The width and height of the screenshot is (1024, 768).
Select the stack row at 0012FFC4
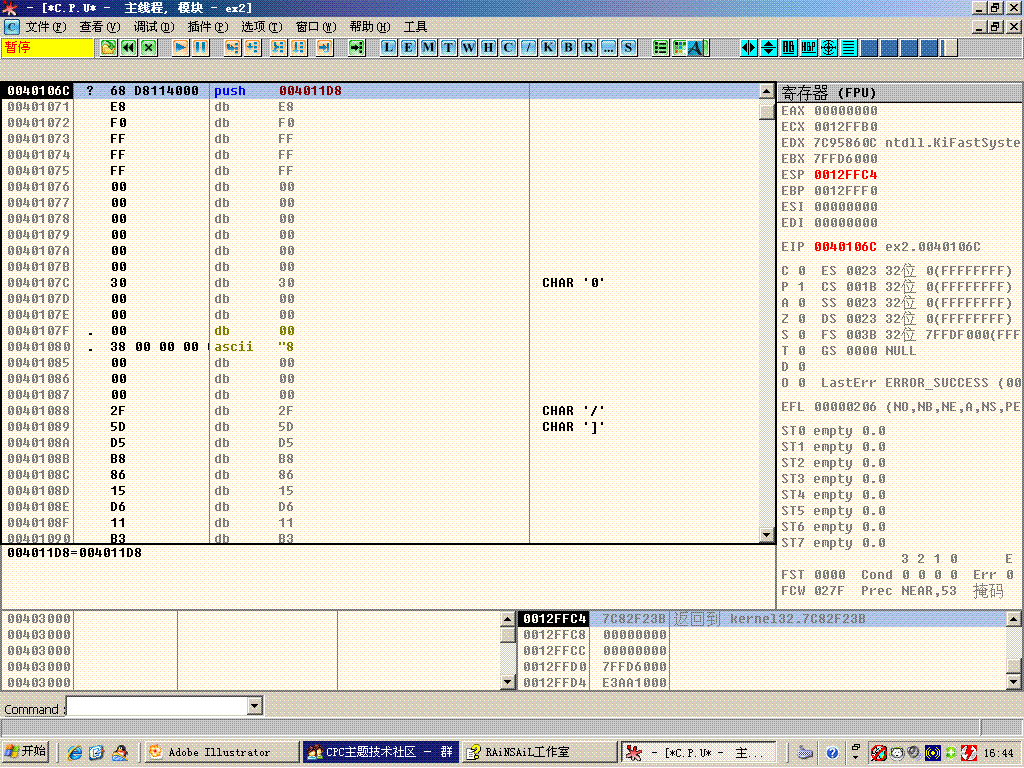(763, 618)
